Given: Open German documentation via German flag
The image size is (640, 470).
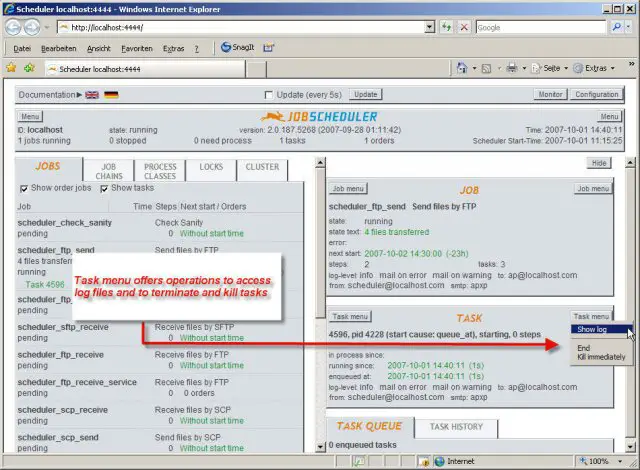Looking at the screenshot, I should coord(111,95).
